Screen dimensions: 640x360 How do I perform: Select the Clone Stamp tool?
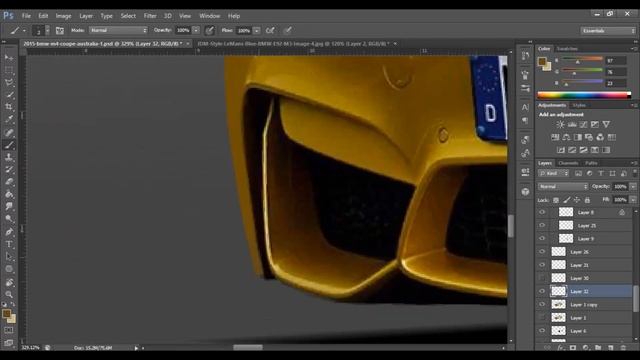coord(9,157)
